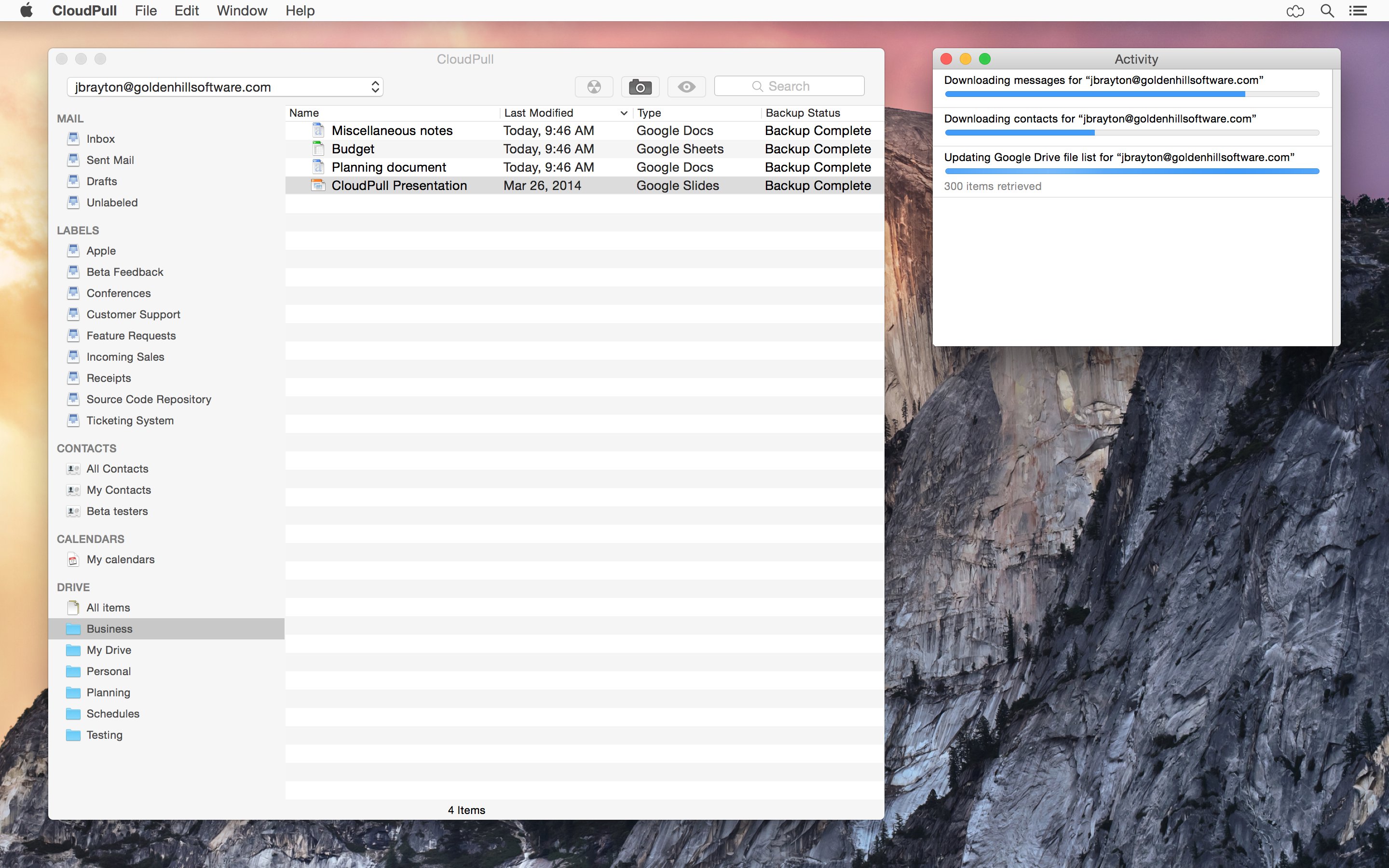Open the jbrayton account selector dropdown
Image resolution: width=1389 pixels, height=868 pixels.
225,87
